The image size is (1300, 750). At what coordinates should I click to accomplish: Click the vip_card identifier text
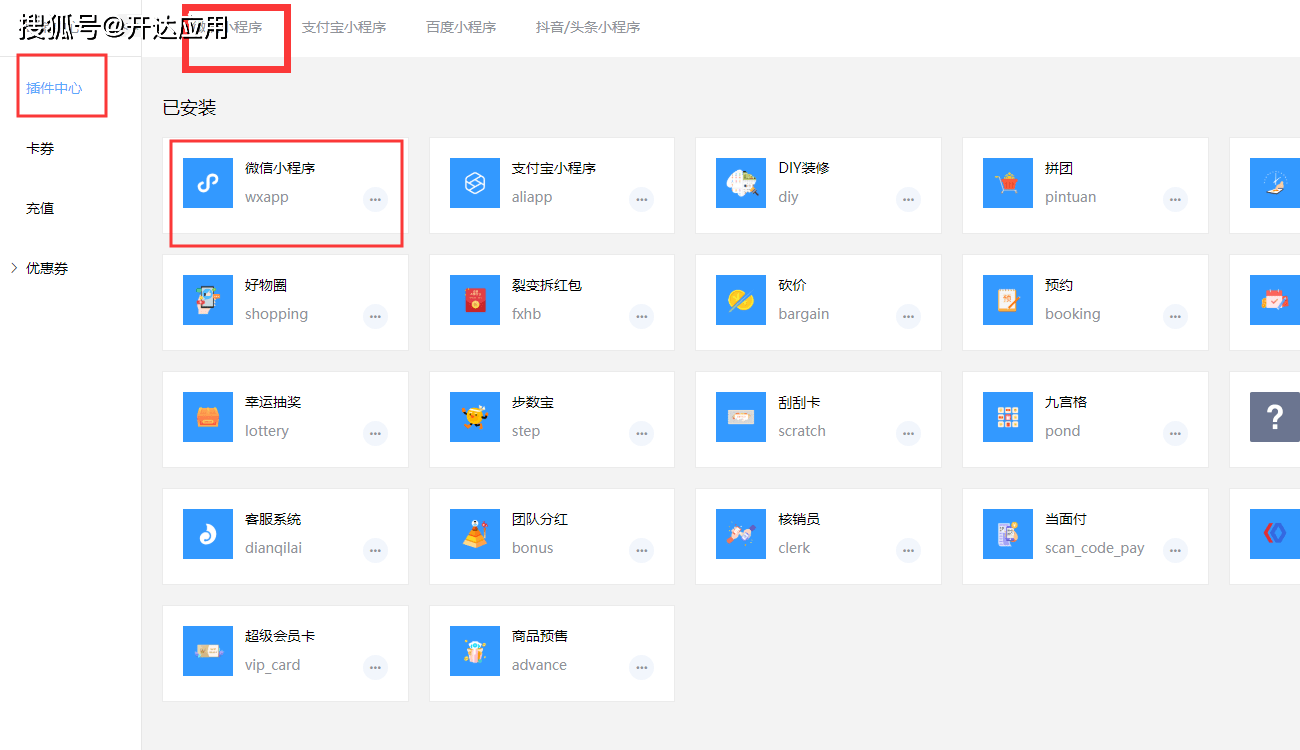point(272,665)
